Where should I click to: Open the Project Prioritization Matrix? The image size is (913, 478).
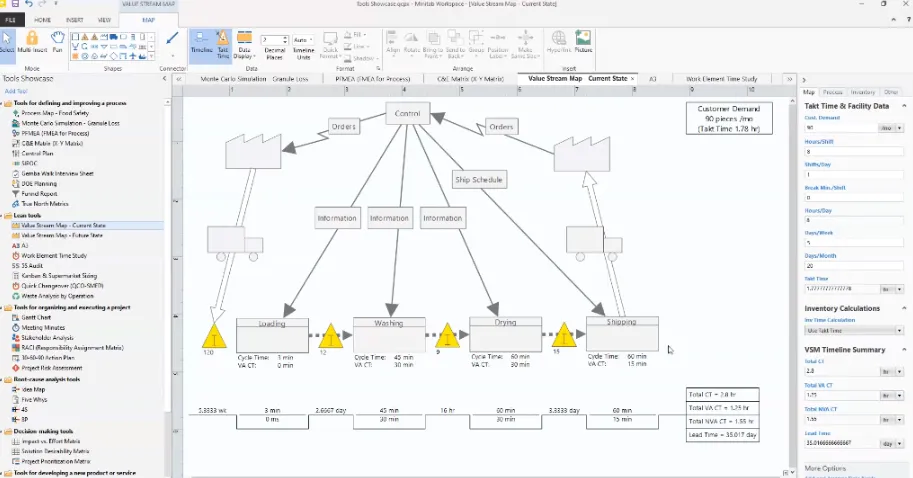pyautogui.click(x=56, y=461)
